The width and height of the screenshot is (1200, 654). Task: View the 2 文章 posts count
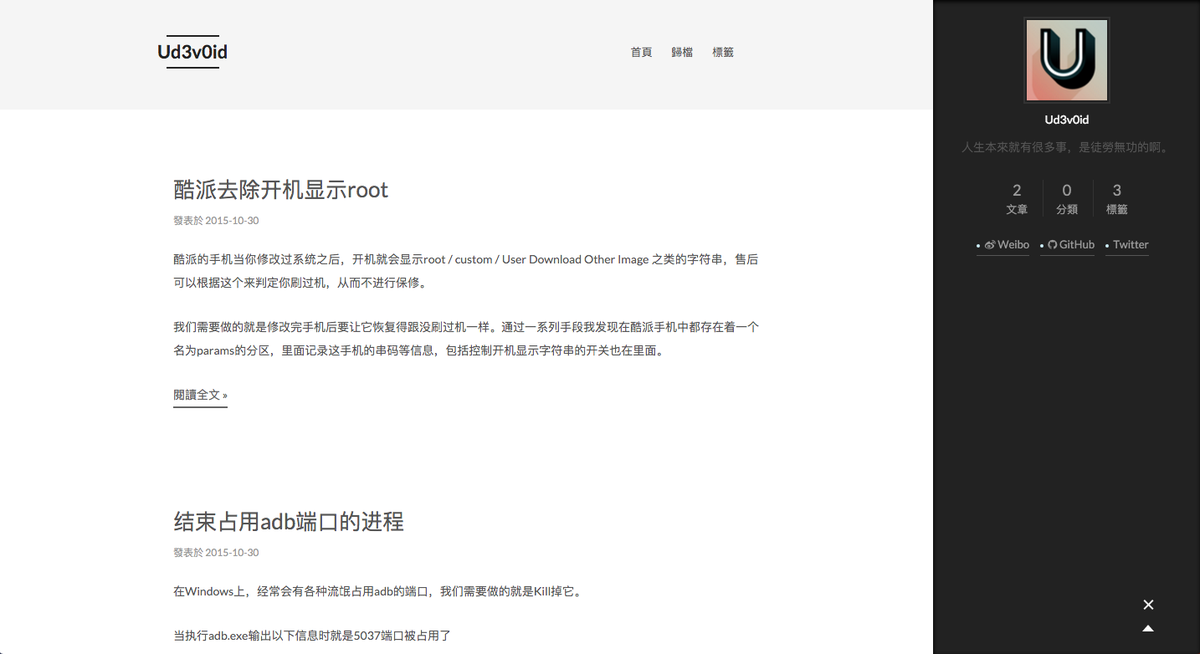click(1017, 198)
